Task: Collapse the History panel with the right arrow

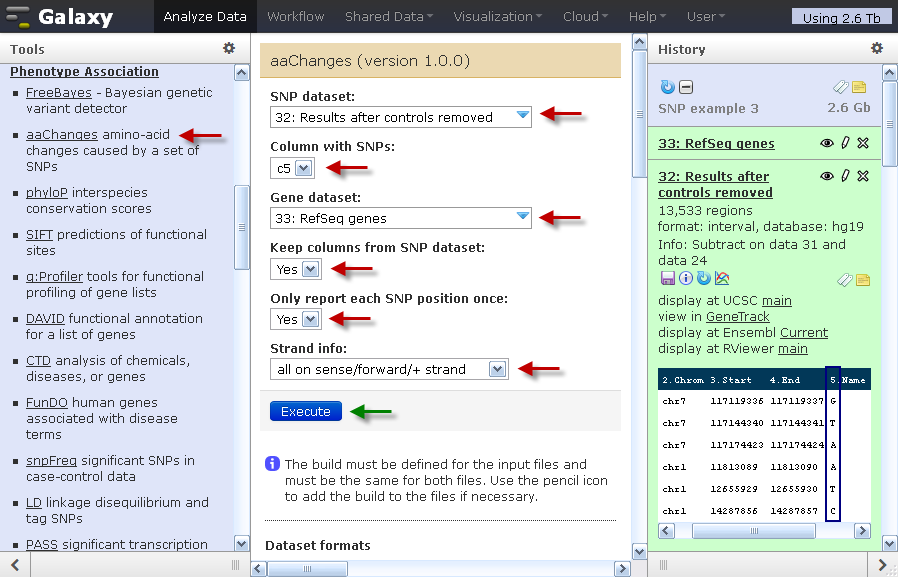Action: 883,566
